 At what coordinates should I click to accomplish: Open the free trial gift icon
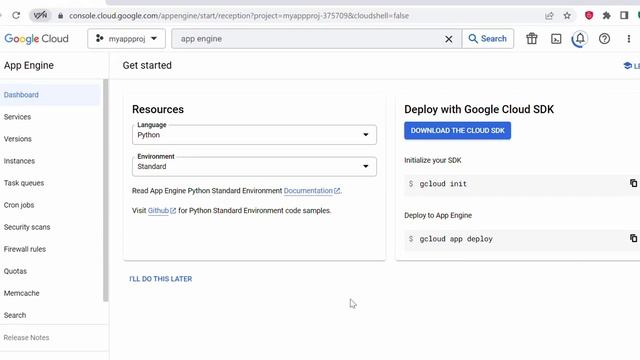point(531,39)
